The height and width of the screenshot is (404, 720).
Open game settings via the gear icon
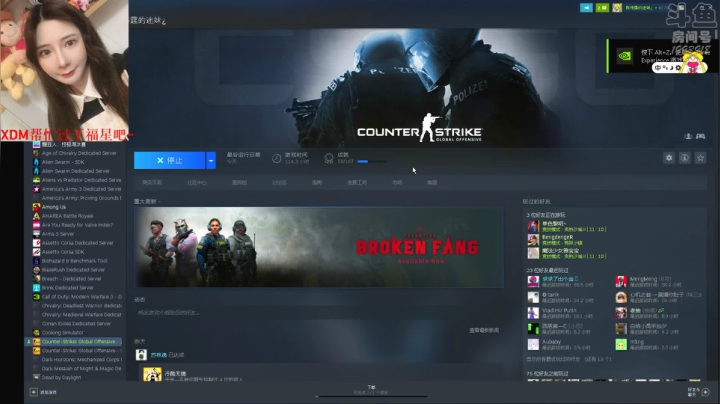(669, 158)
